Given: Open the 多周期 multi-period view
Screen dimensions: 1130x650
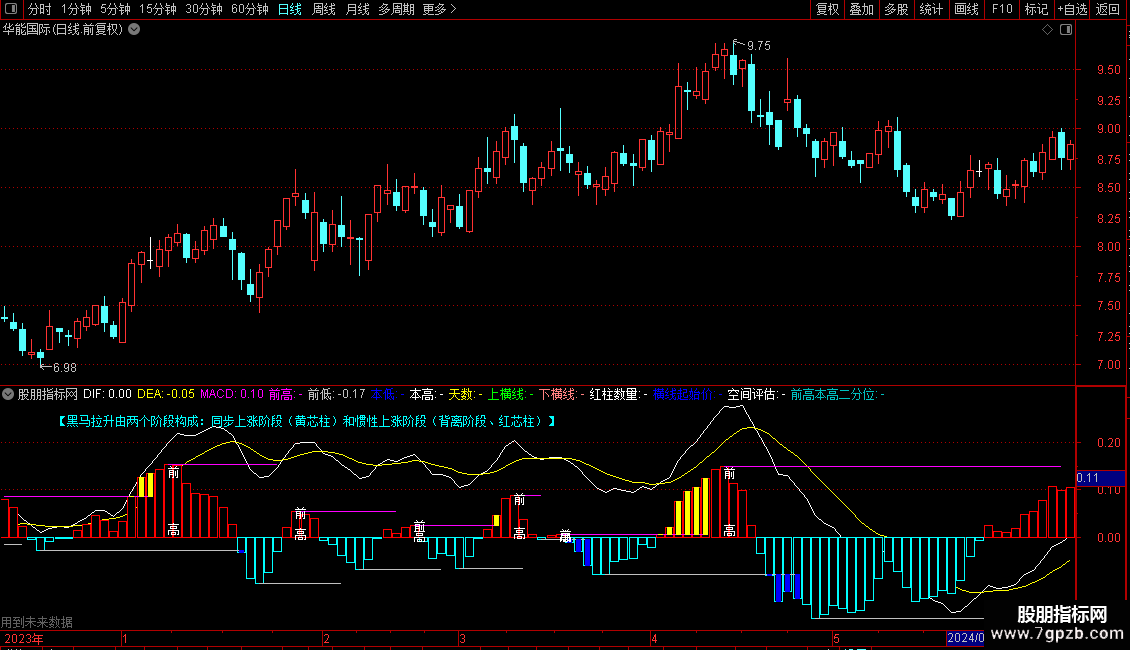Looking at the screenshot, I should click(396, 9).
